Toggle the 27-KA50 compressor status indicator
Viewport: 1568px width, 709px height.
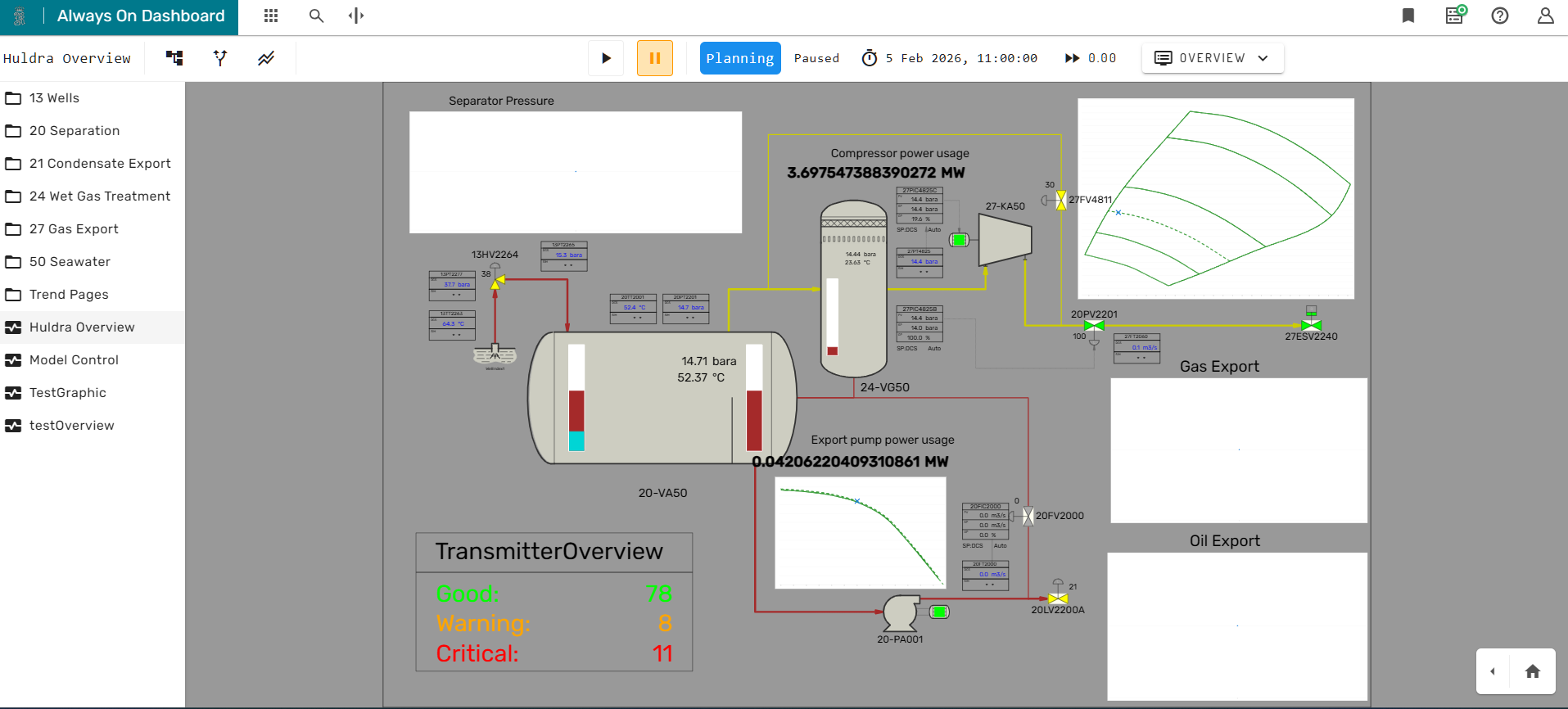959,240
